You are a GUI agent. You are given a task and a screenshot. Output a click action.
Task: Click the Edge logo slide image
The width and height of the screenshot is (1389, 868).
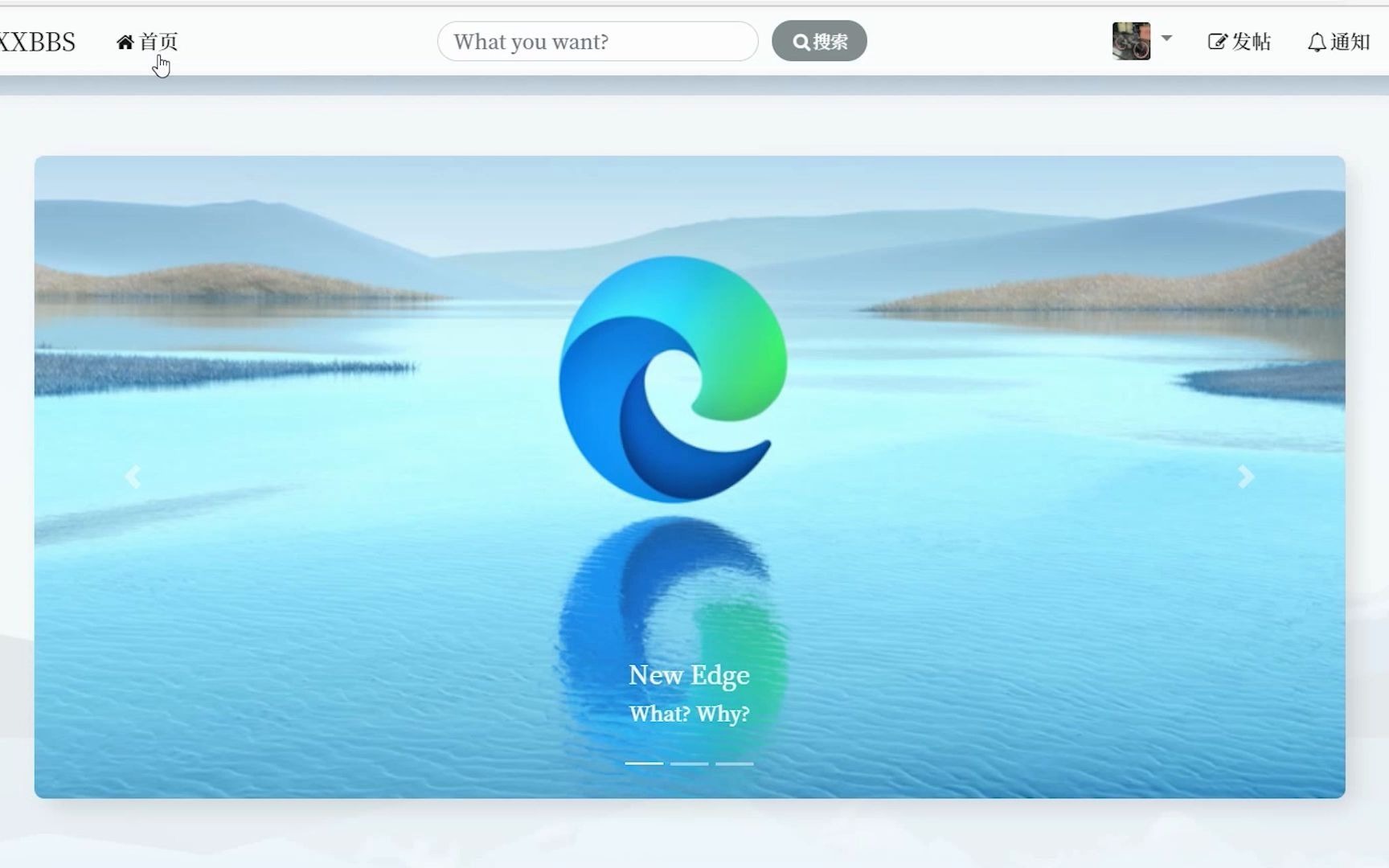[689, 477]
